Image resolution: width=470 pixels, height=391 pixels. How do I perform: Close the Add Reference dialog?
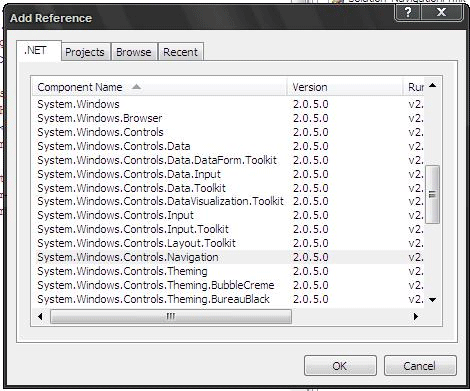pos(442,13)
